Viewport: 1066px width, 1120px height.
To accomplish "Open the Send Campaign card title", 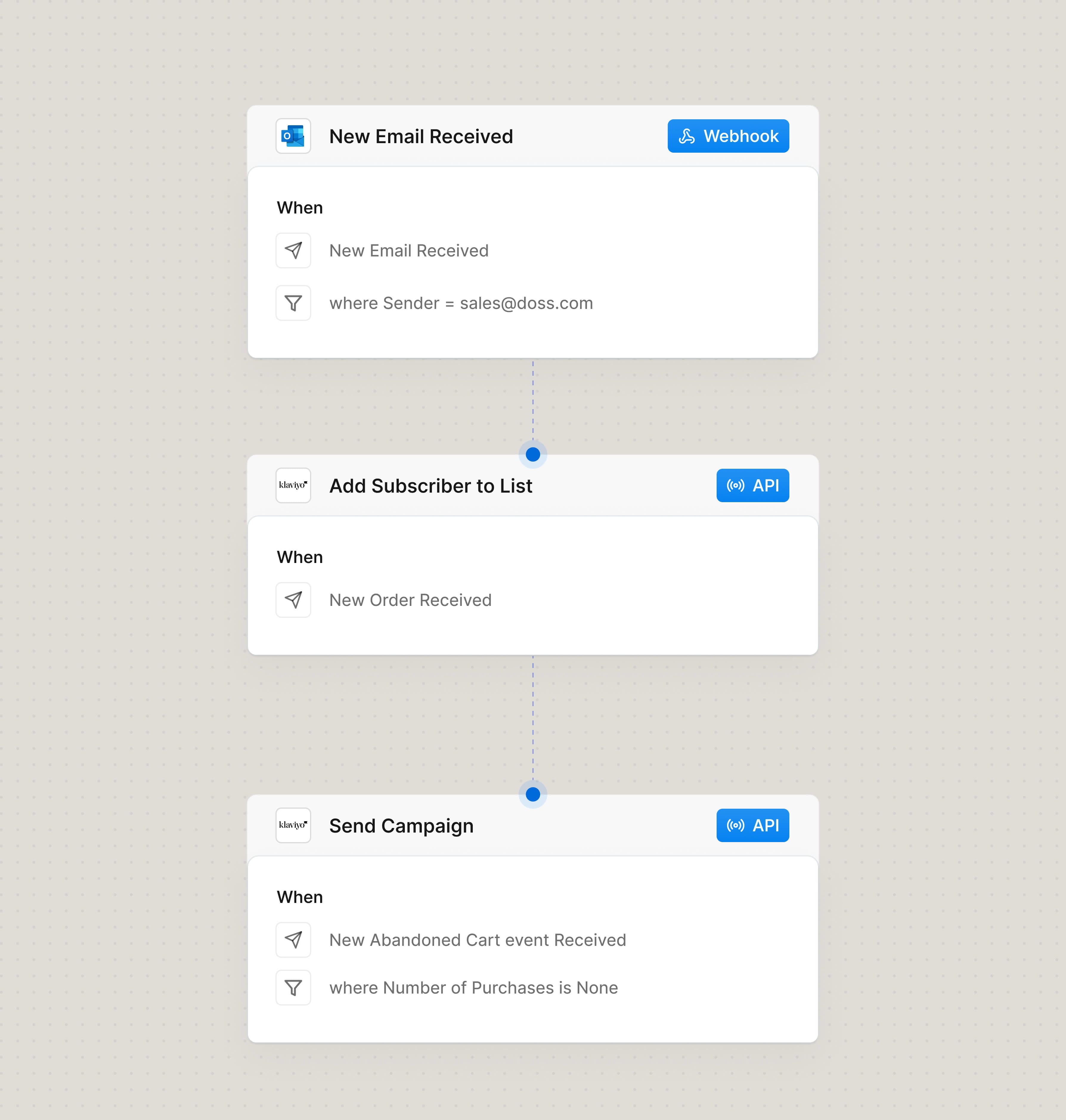I will coord(401,826).
